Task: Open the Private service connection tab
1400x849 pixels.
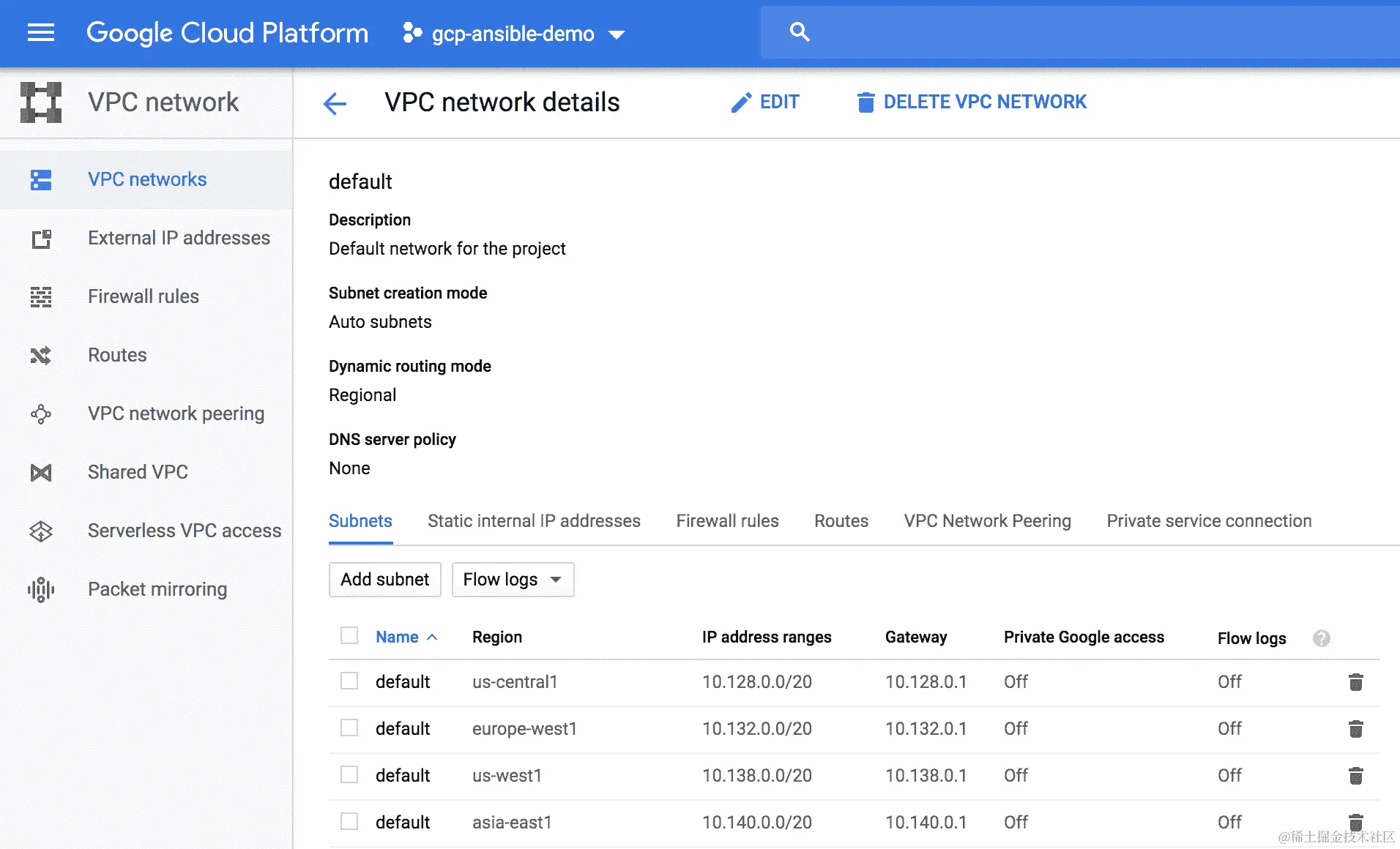Action: 1209,521
